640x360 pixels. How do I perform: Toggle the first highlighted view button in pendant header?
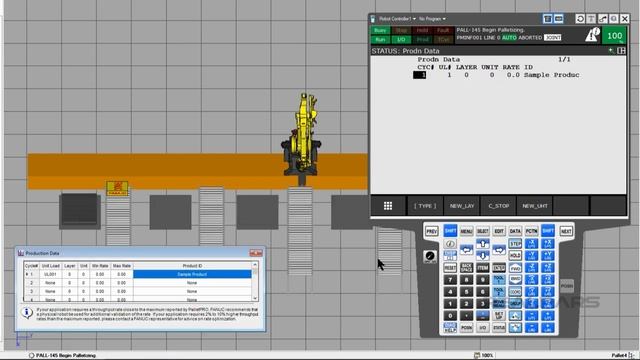click(548, 19)
